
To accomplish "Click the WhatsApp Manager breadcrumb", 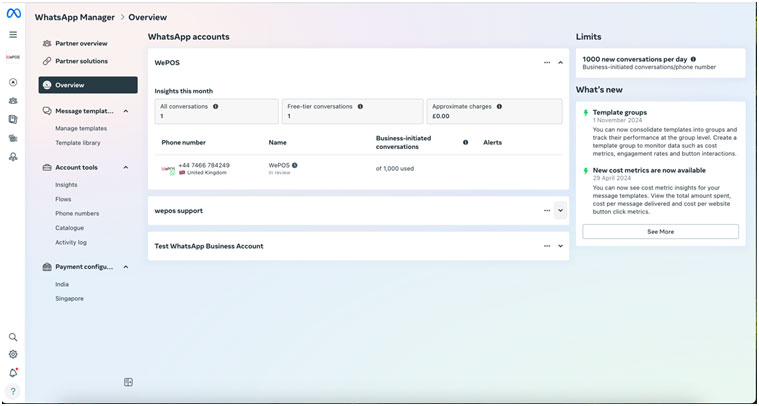I will [75, 17].
